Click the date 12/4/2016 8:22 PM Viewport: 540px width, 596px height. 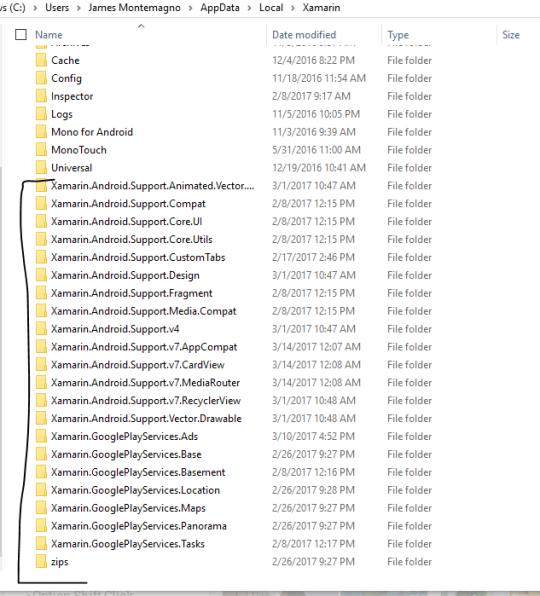[313, 60]
